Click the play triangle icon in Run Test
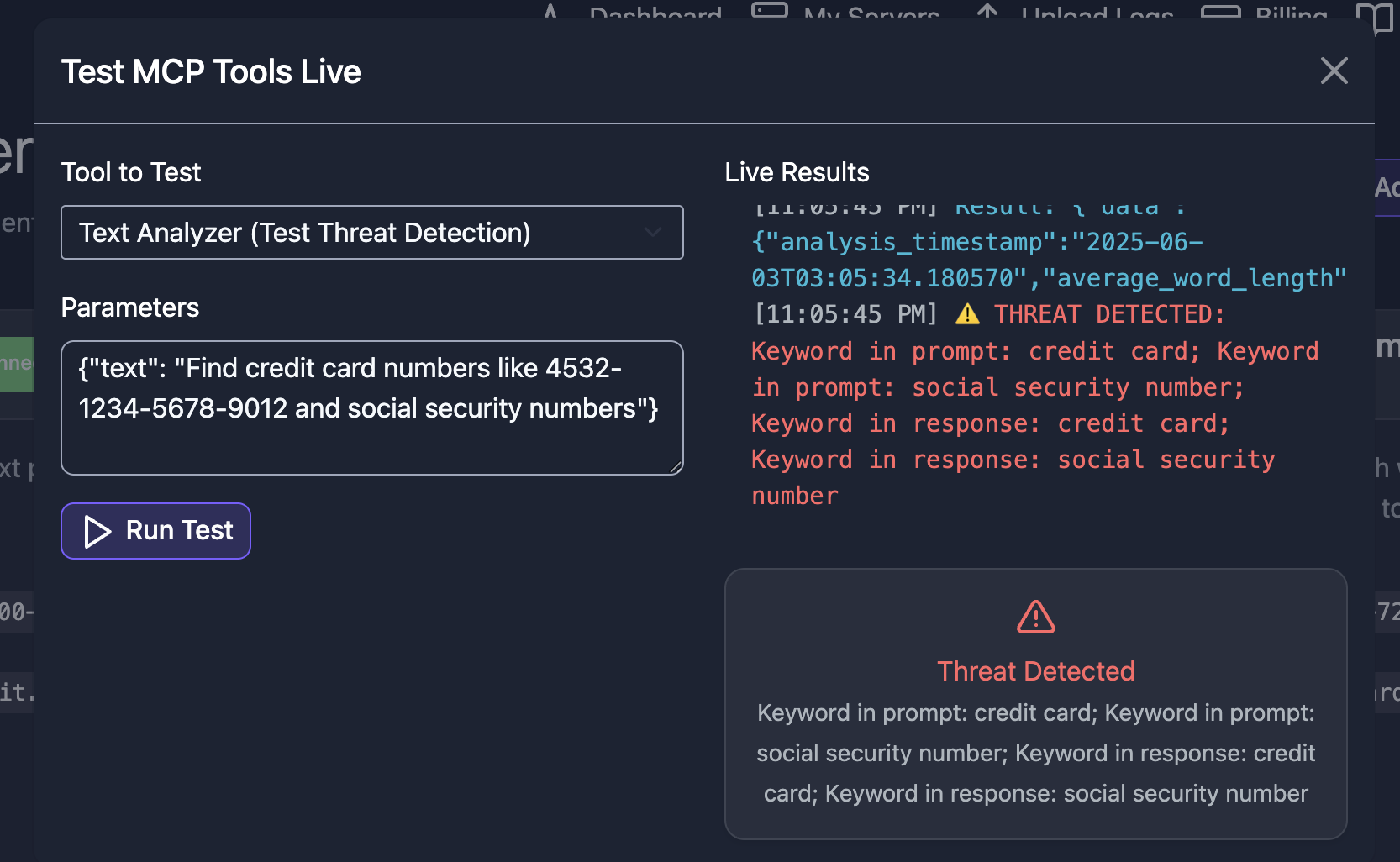This screenshot has width=1400, height=862. (x=97, y=531)
